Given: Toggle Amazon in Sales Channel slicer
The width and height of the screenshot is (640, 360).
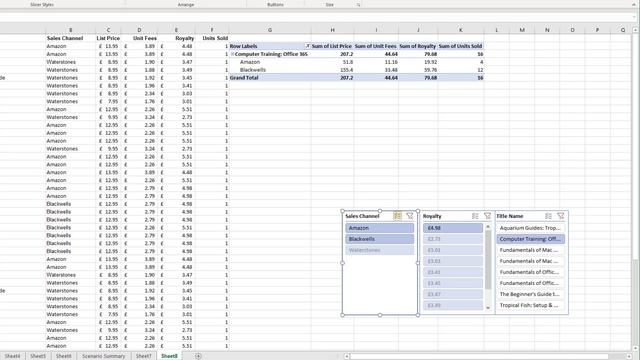Looking at the screenshot, I should pos(380,228).
